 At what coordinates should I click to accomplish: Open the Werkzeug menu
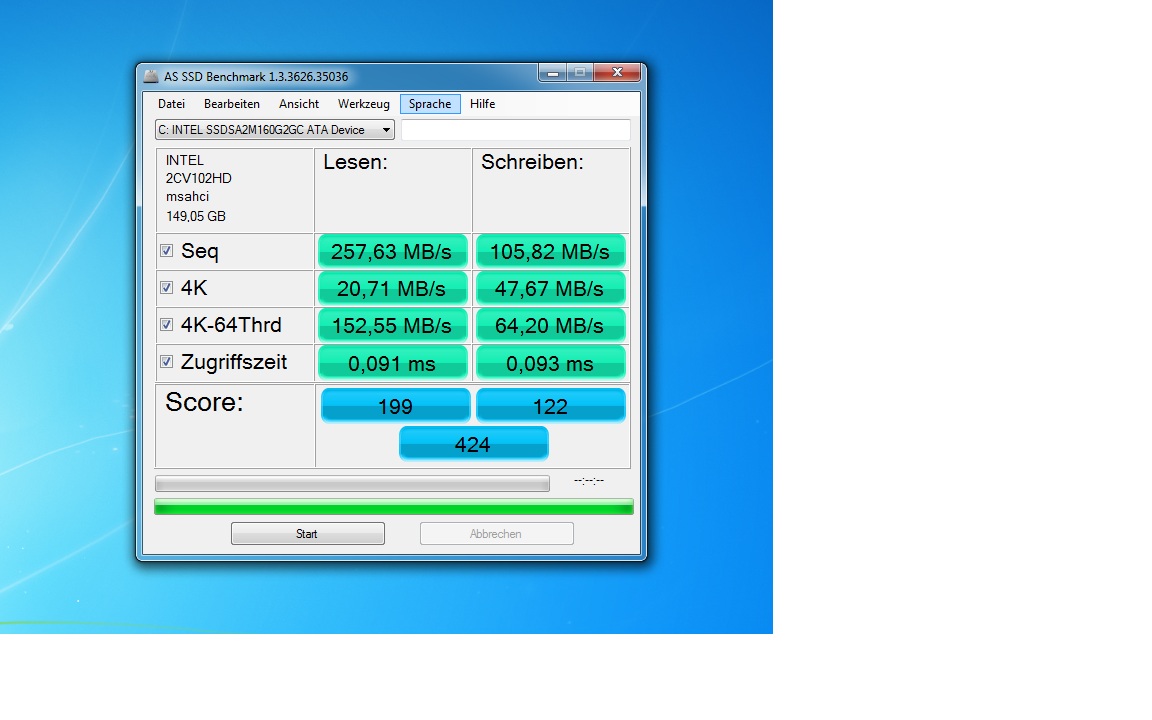(364, 104)
